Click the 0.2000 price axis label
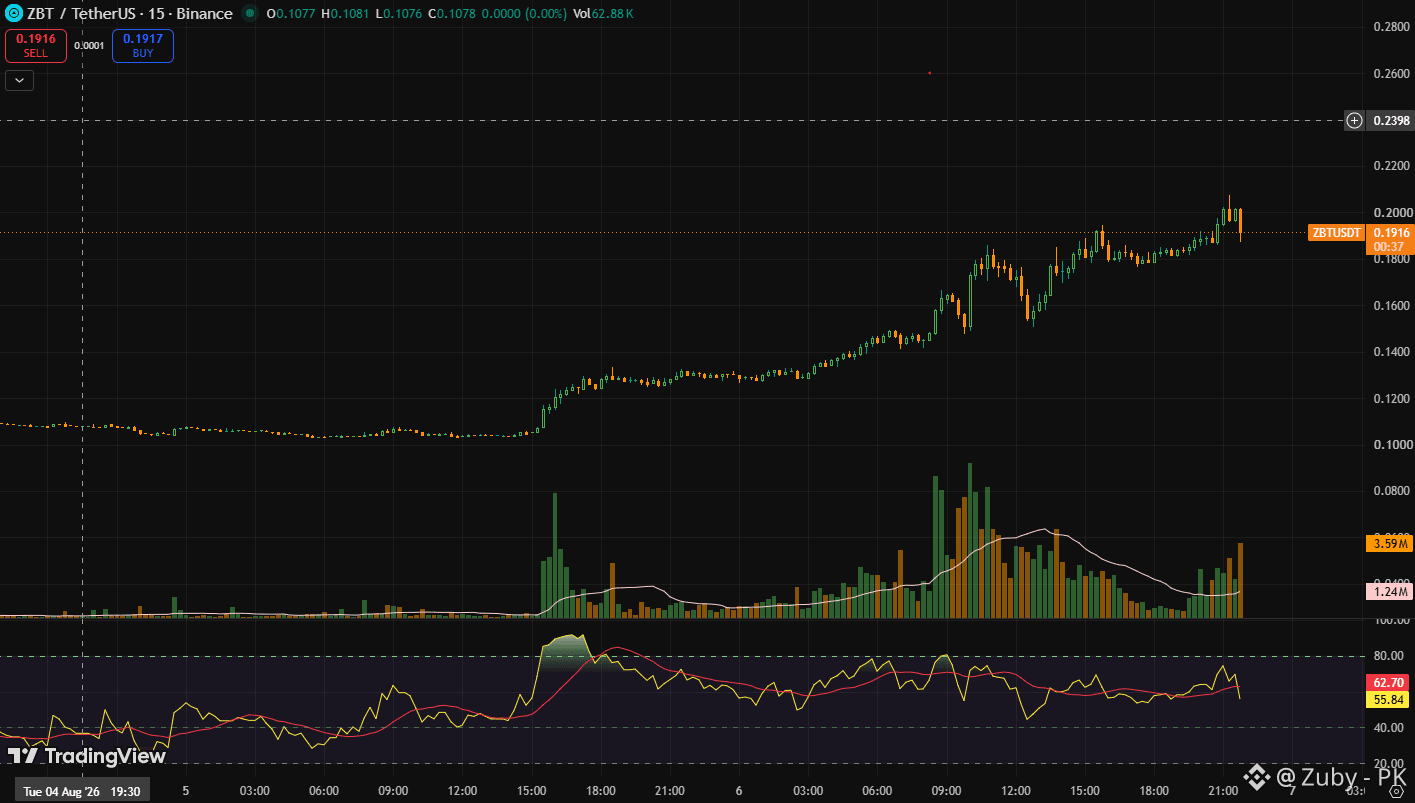The width and height of the screenshot is (1415, 803). 1391,213
